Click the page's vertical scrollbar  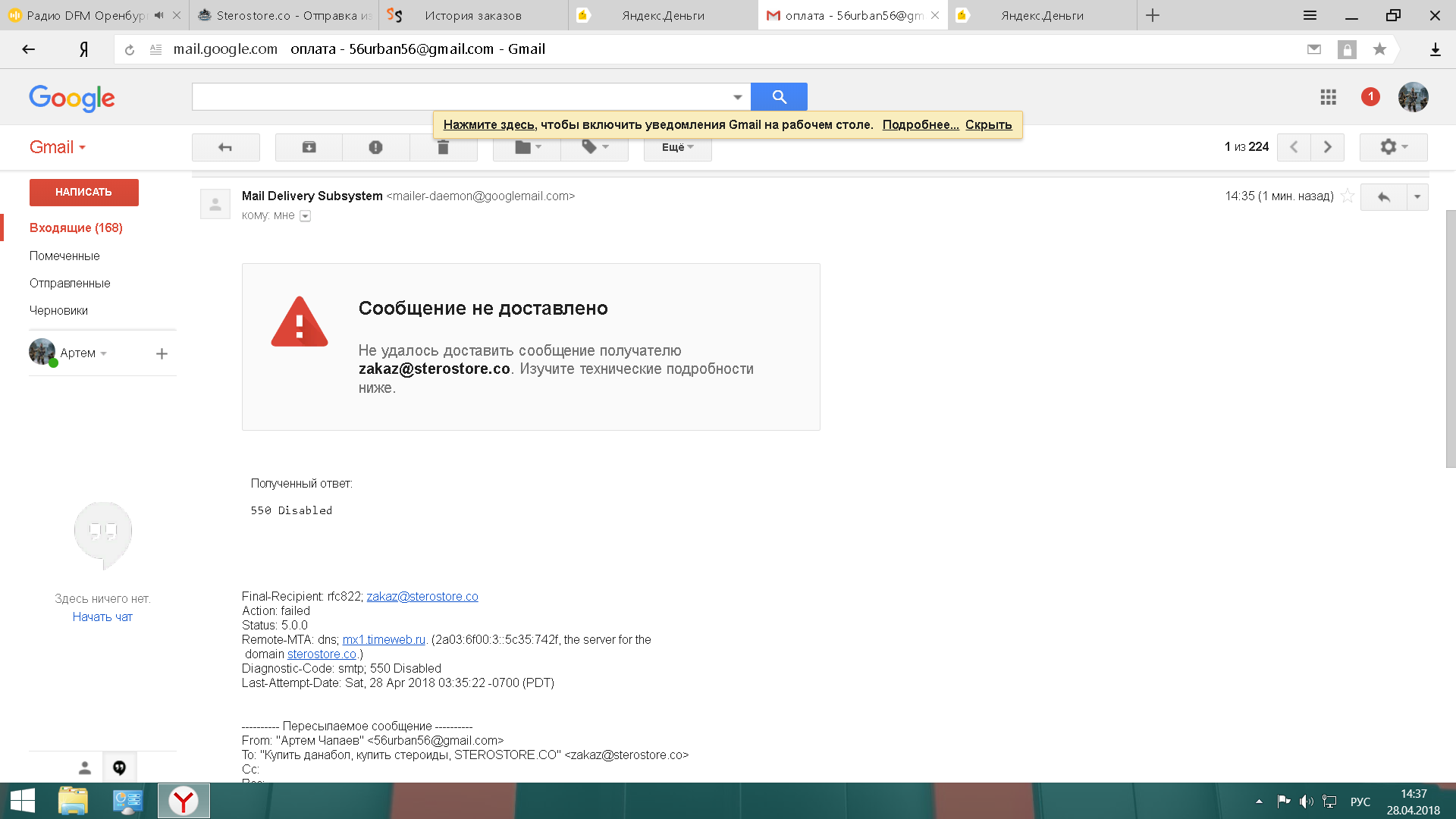point(1450,337)
